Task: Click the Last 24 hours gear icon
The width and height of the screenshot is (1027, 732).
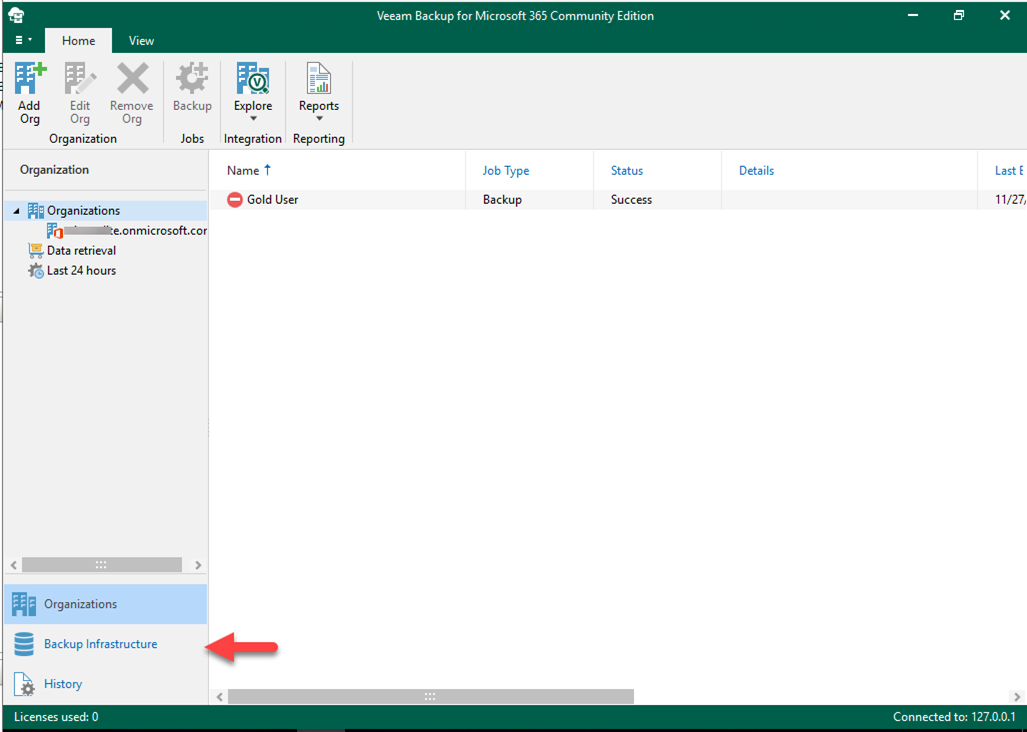Action: tap(35, 270)
